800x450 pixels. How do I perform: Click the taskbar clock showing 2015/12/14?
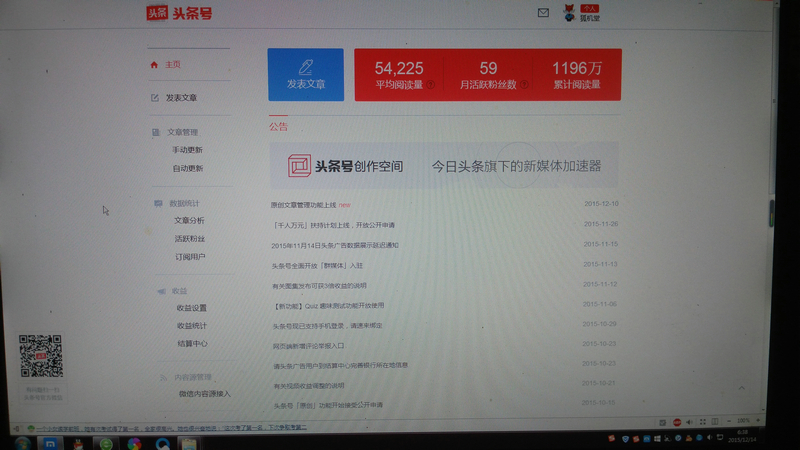click(742, 436)
